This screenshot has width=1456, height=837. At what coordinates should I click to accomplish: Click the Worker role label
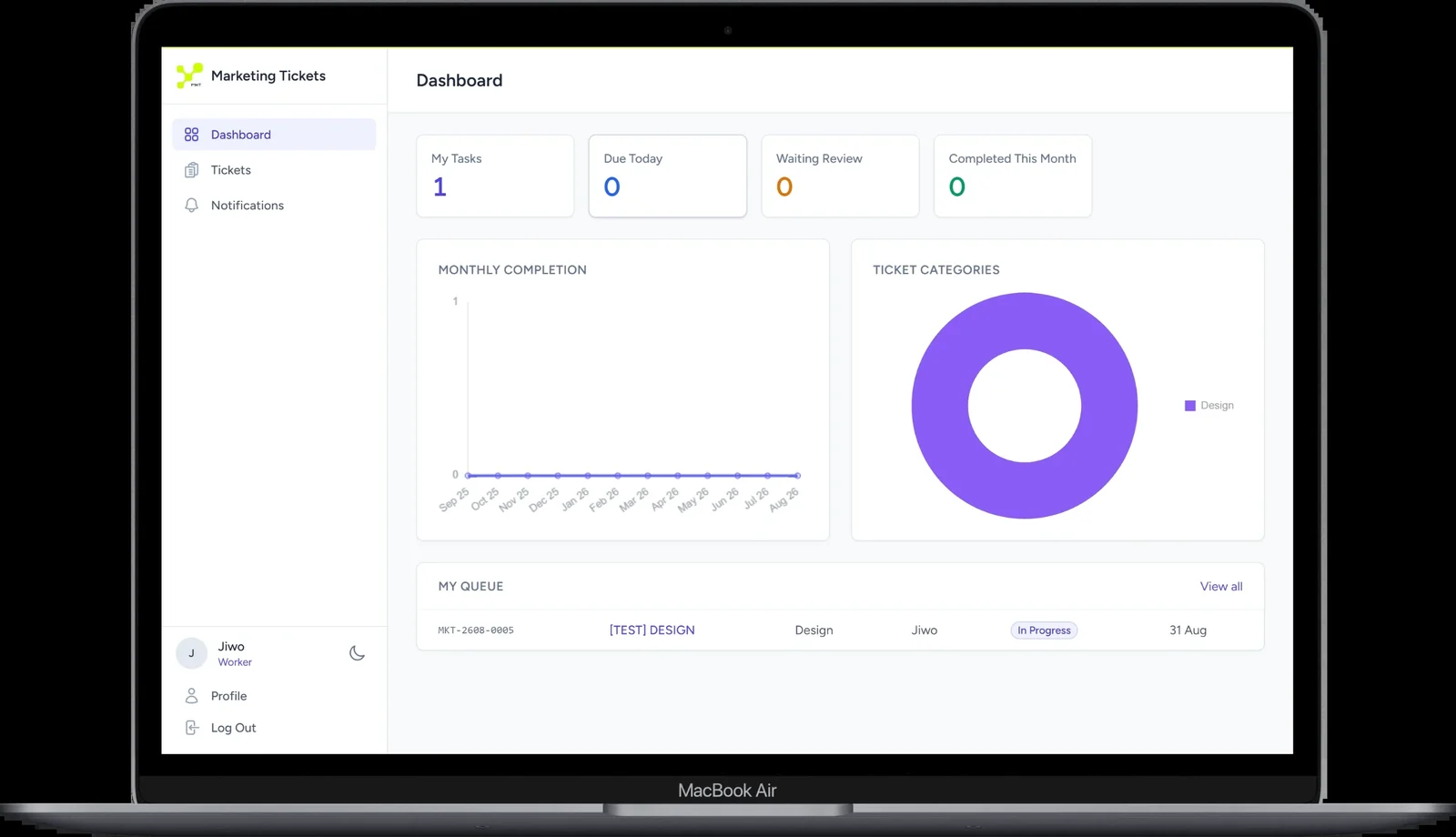pyautogui.click(x=235, y=662)
